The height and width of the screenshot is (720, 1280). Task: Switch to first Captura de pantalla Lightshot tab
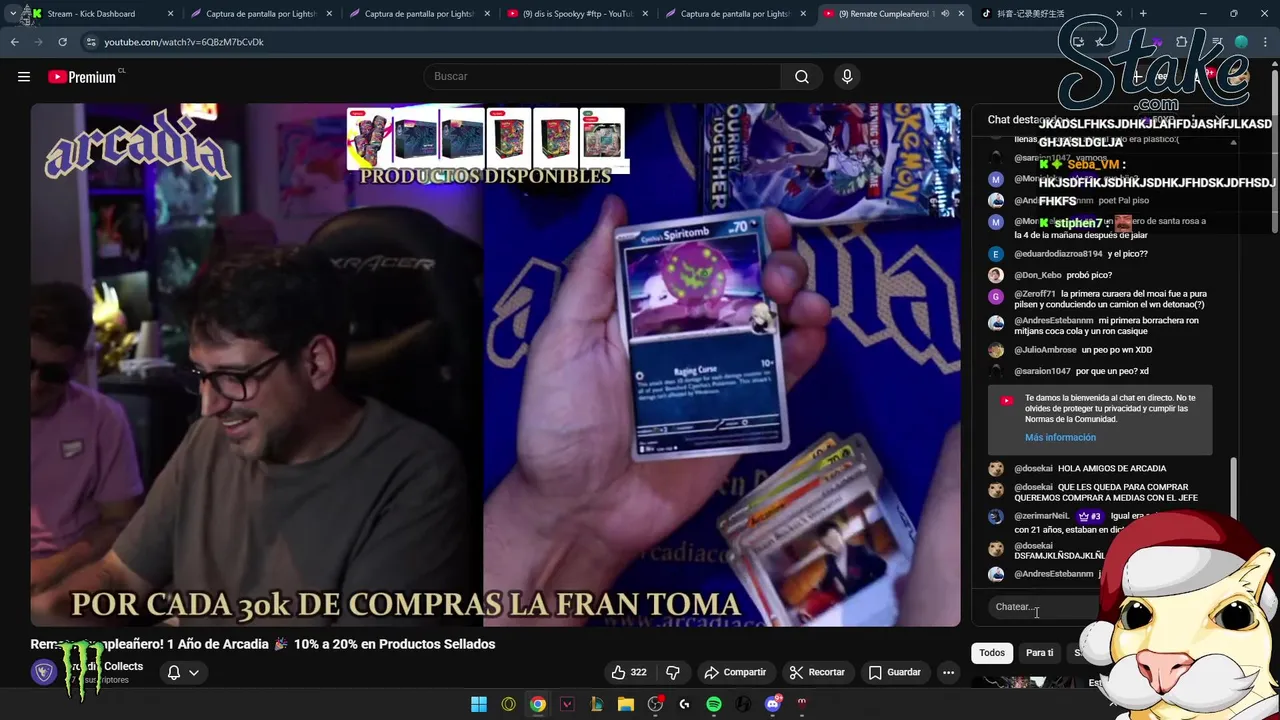[x=262, y=14]
